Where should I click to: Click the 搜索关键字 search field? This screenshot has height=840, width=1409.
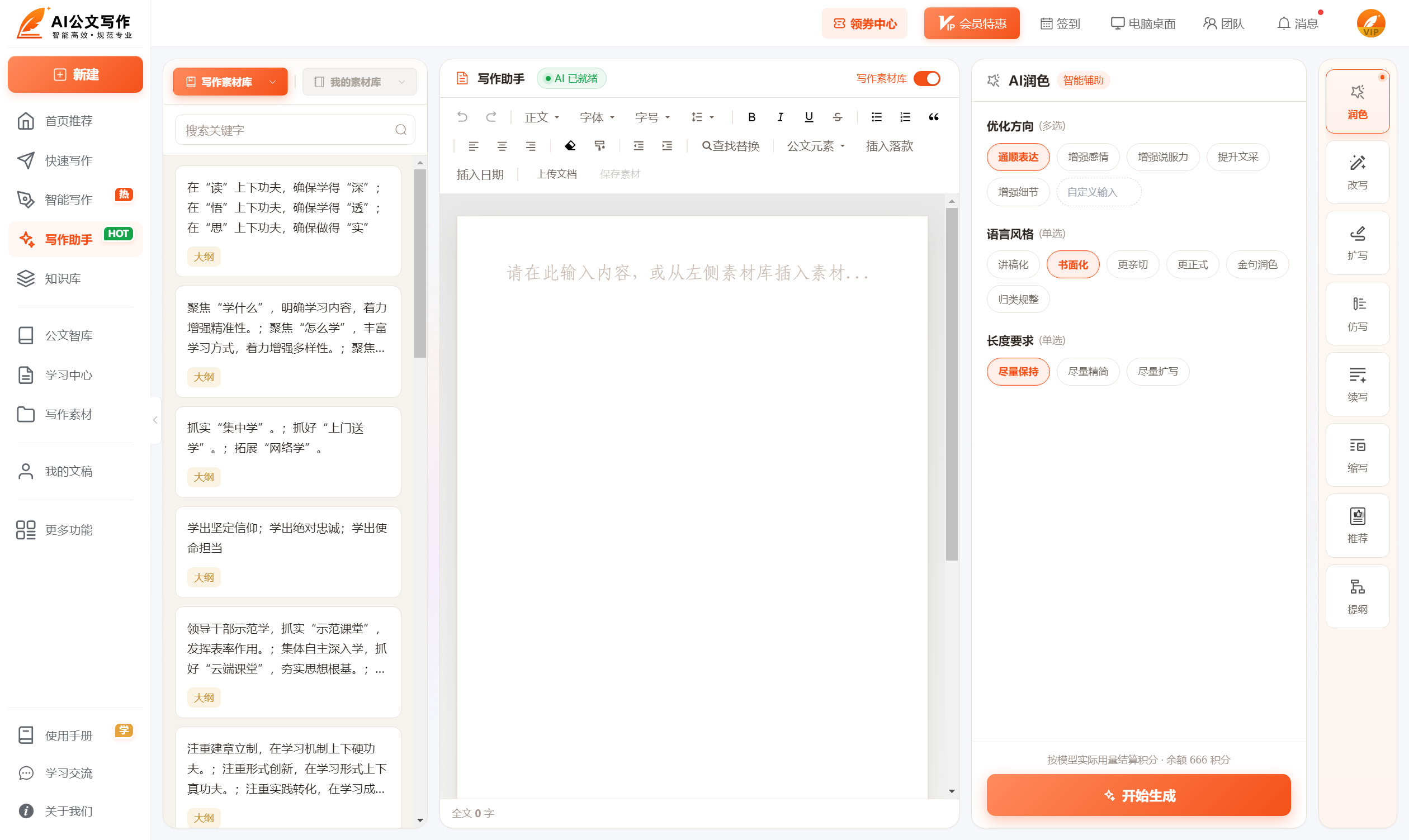click(295, 130)
